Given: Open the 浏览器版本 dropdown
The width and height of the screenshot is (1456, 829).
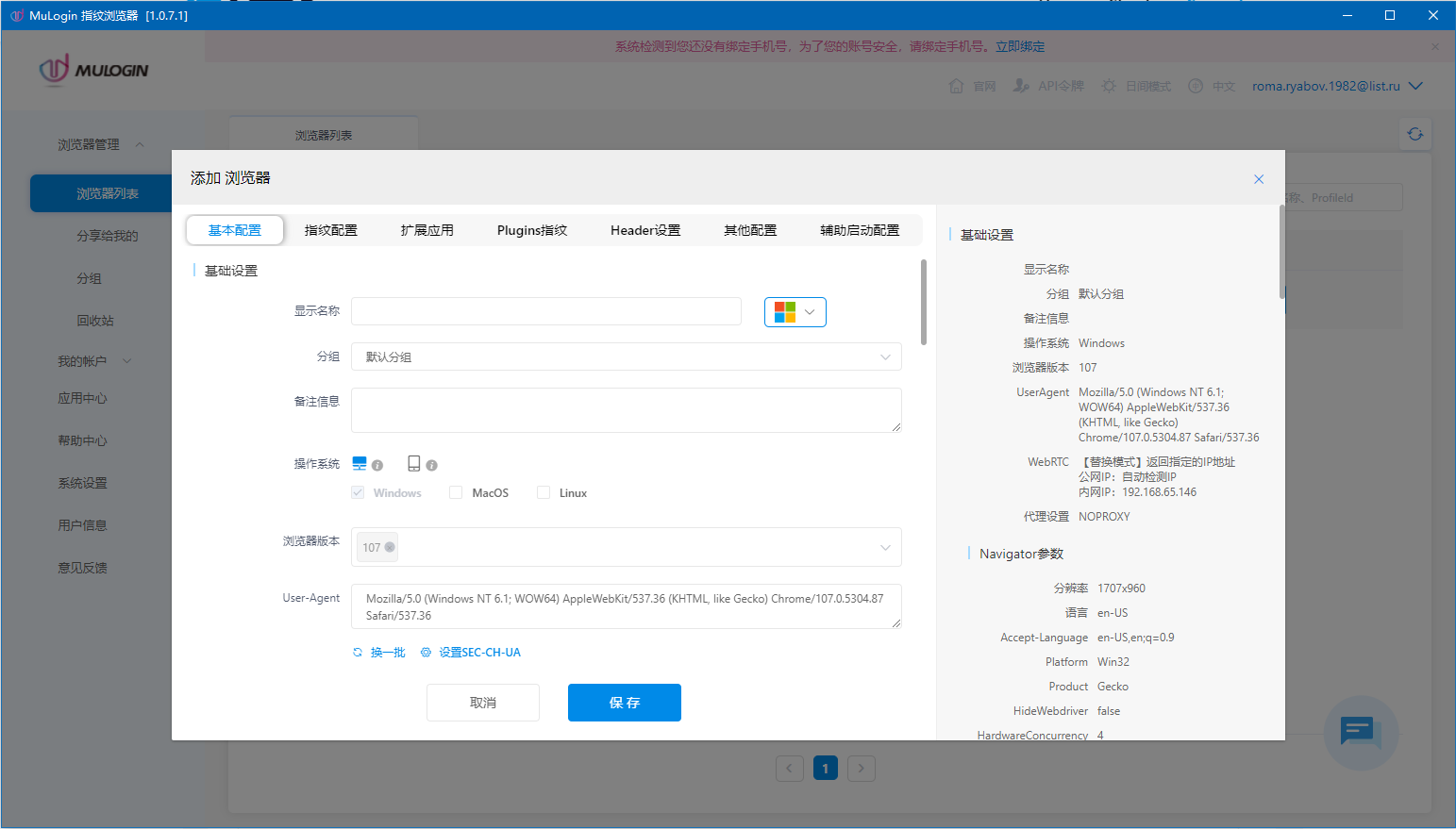Looking at the screenshot, I should coord(627,547).
